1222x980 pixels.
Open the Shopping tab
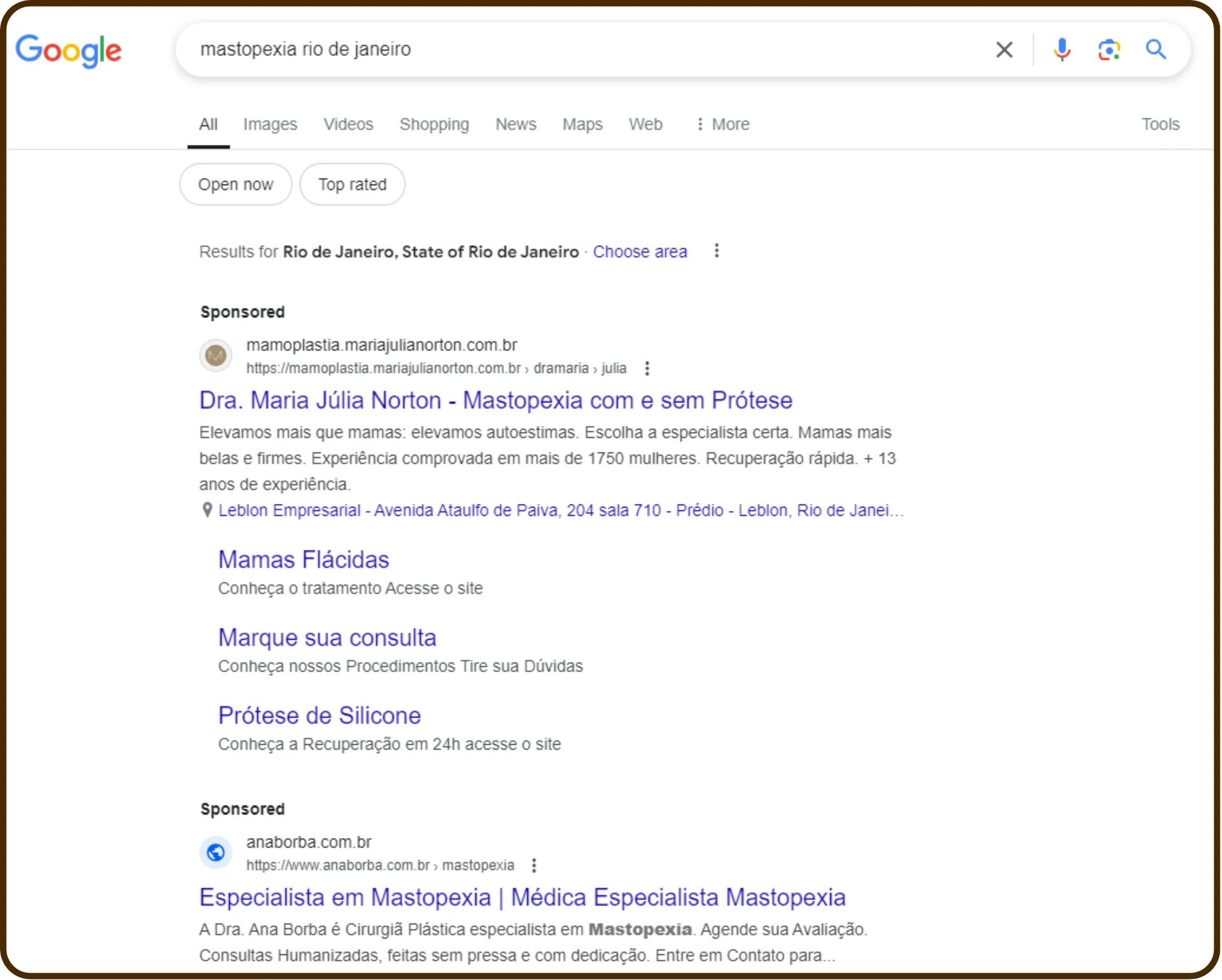pyautogui.click(x=434, y=124)
